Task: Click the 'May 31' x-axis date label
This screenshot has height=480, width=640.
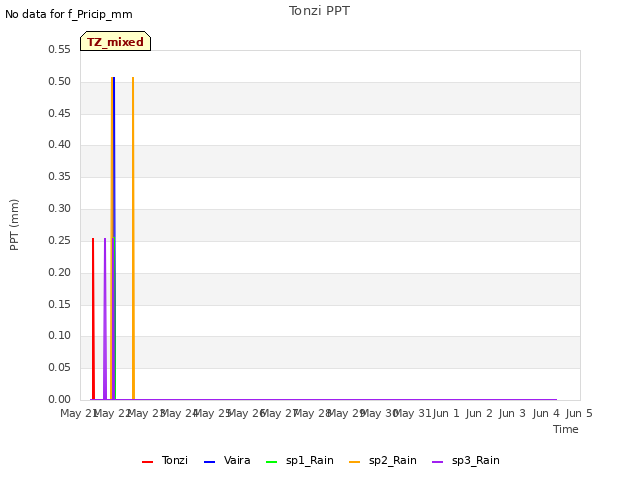Action: [x=413, y=413]
